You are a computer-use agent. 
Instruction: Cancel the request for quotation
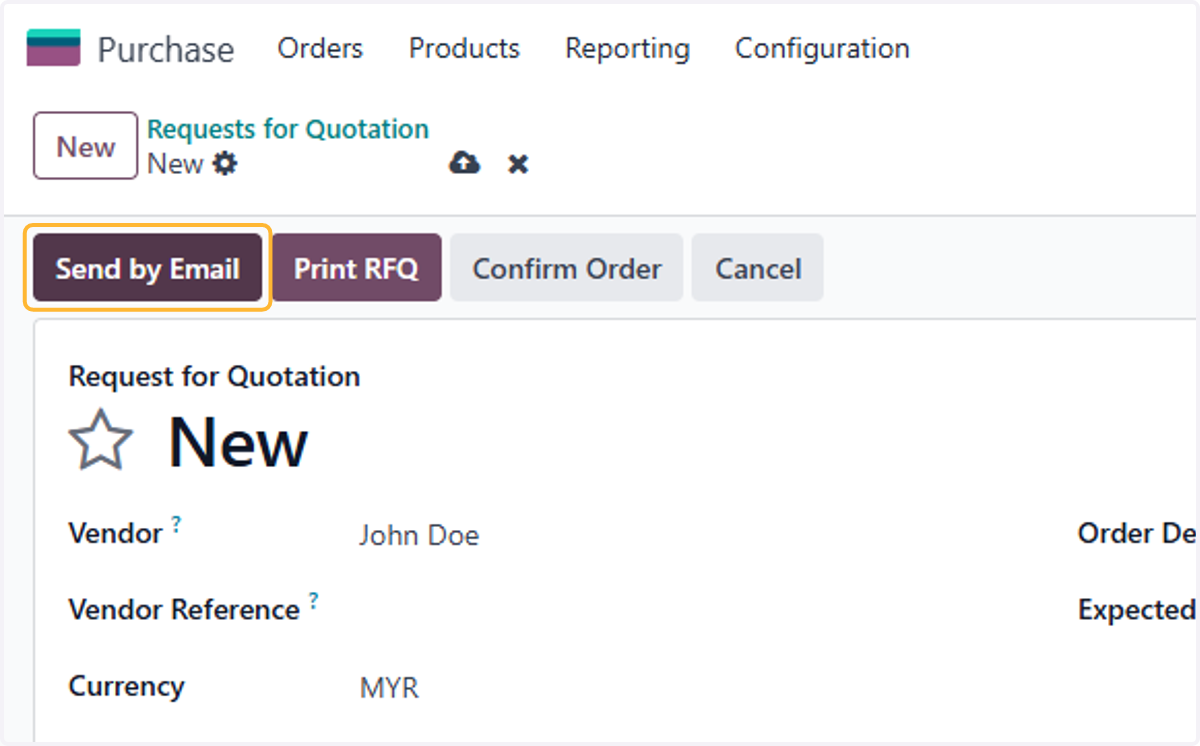(758, 268)
